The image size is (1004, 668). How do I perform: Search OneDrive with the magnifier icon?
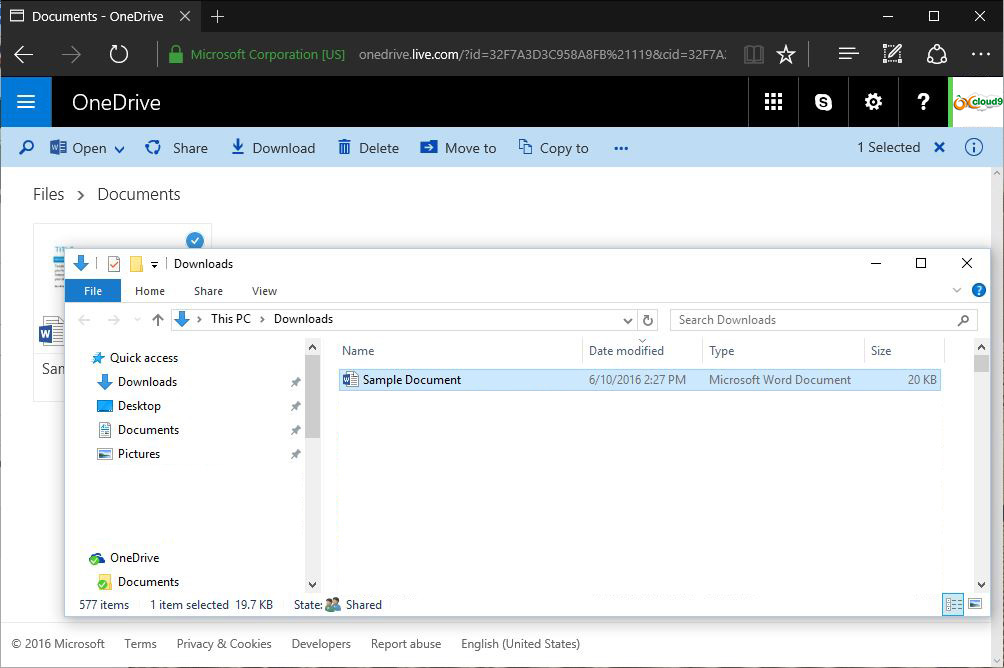coord(26,148)
